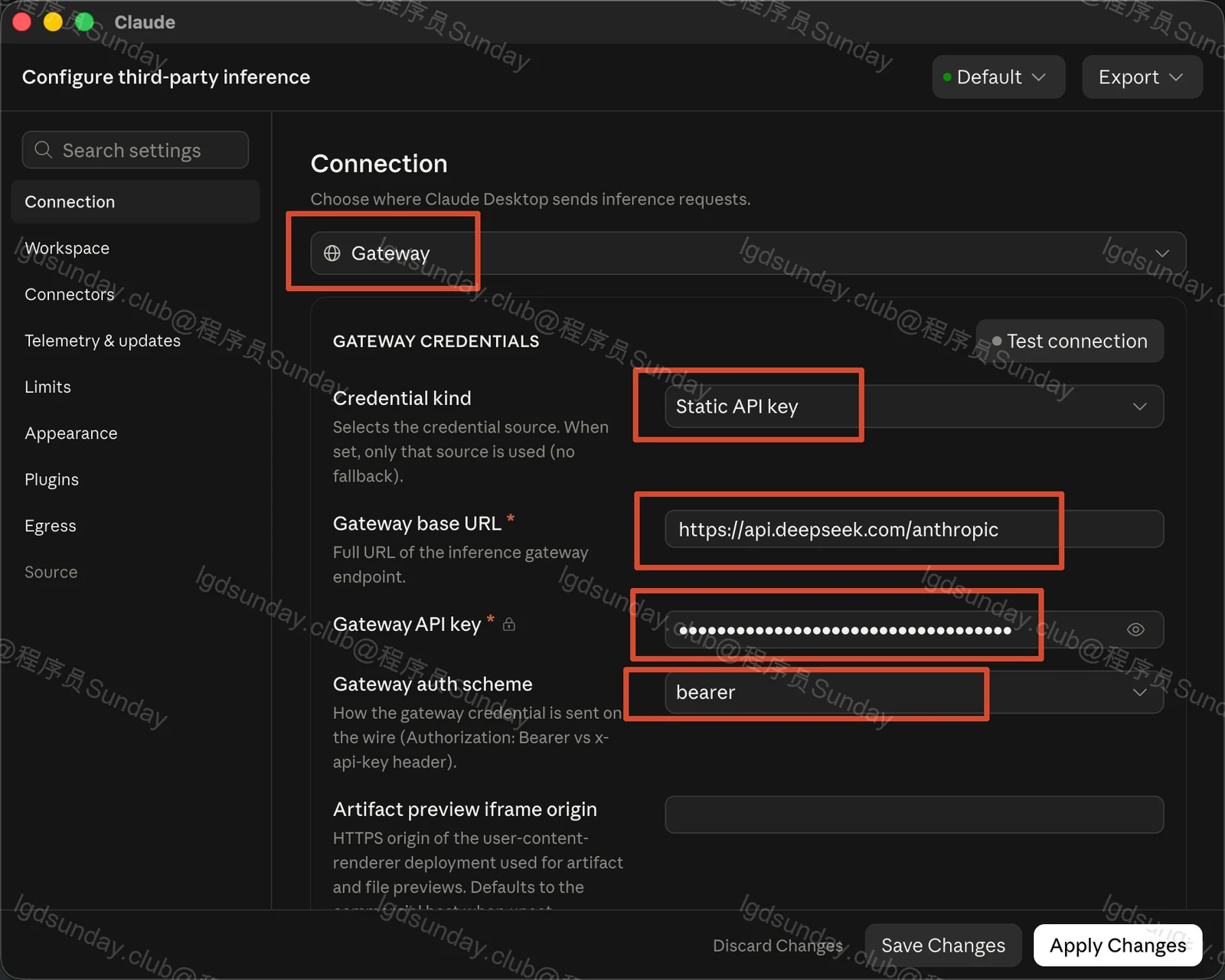Viewport: 1225px width, 980px height.
Task: Click the green full-screen window button
Action: point(84,22)
